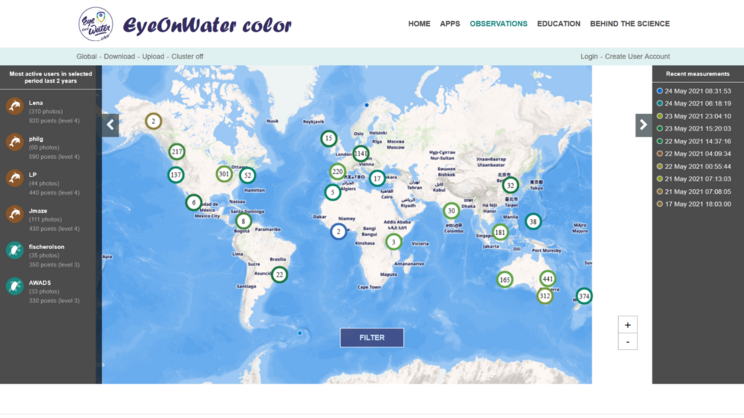This screenshot has height=418, width=744.
Task: Open measurement 24 May 2021 06:18:19
Action: click(x=694, y=103)
